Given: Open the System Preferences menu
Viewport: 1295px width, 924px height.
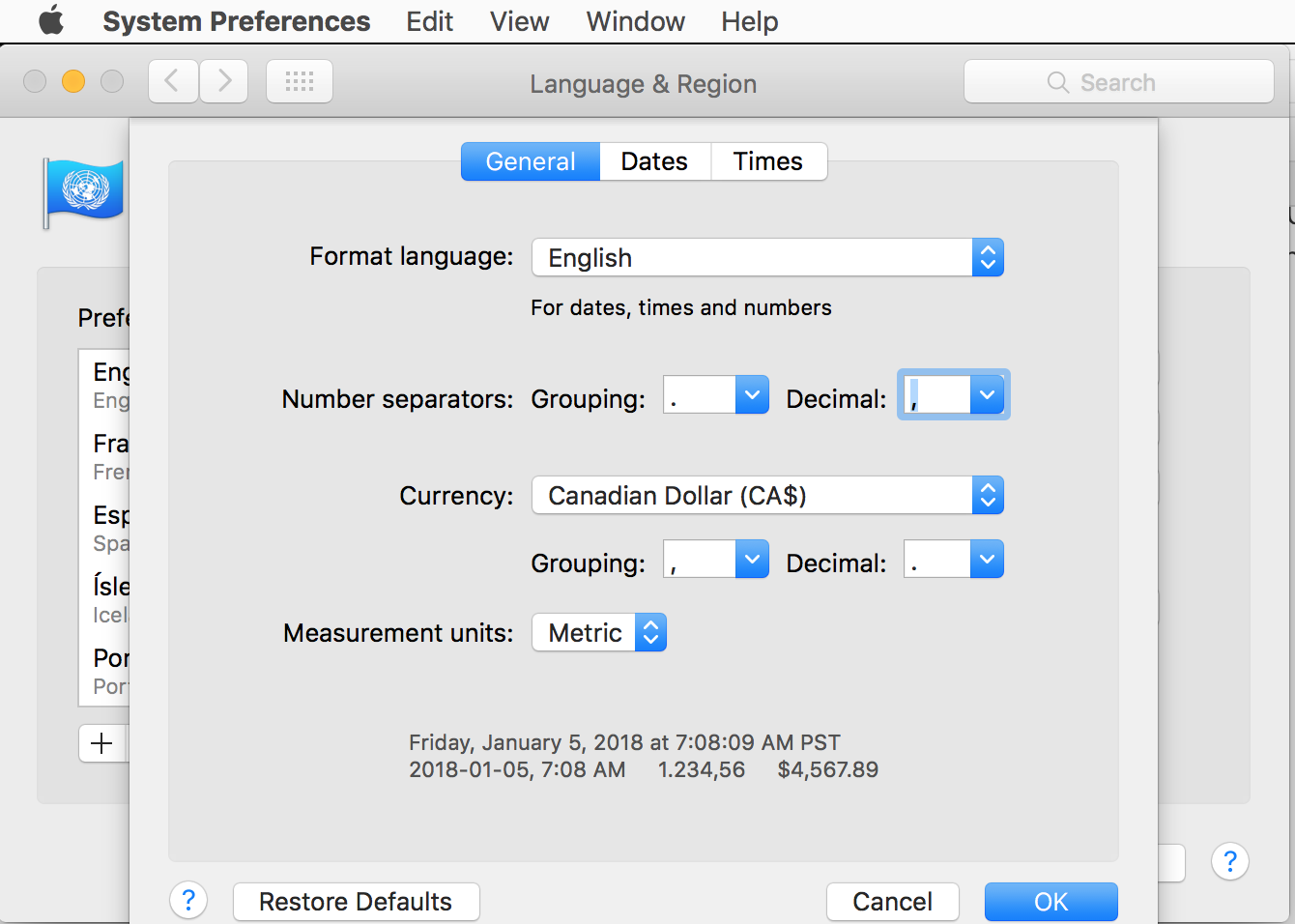Looking at the screenshot, I should (237, 21).
